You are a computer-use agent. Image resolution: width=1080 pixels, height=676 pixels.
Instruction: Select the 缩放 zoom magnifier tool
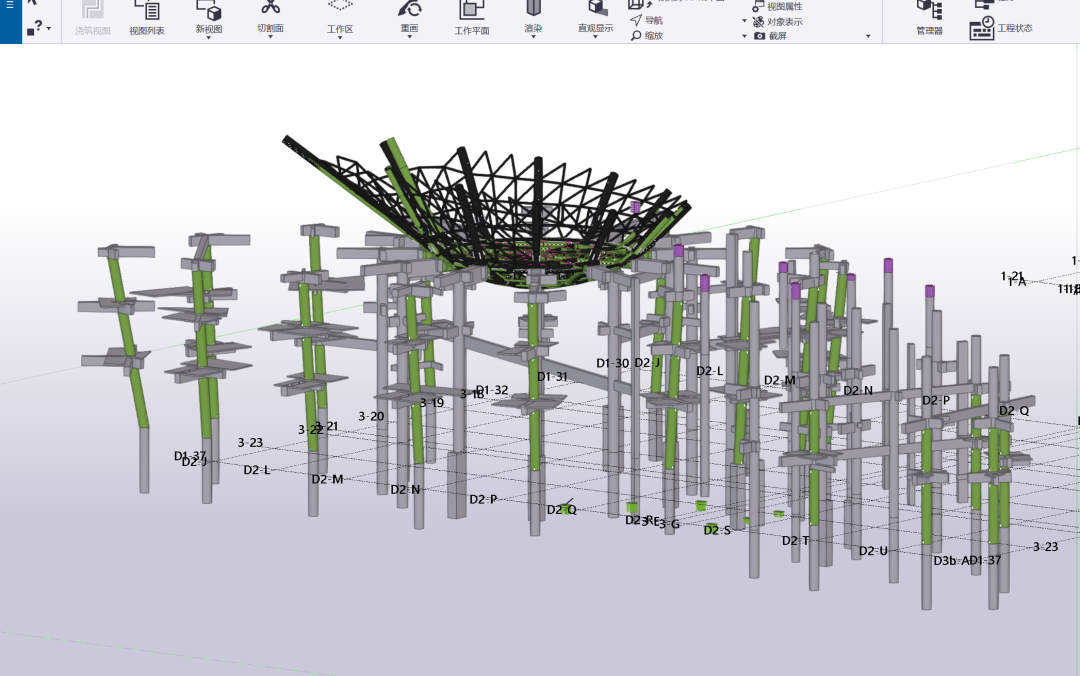[x=647, y=36]
